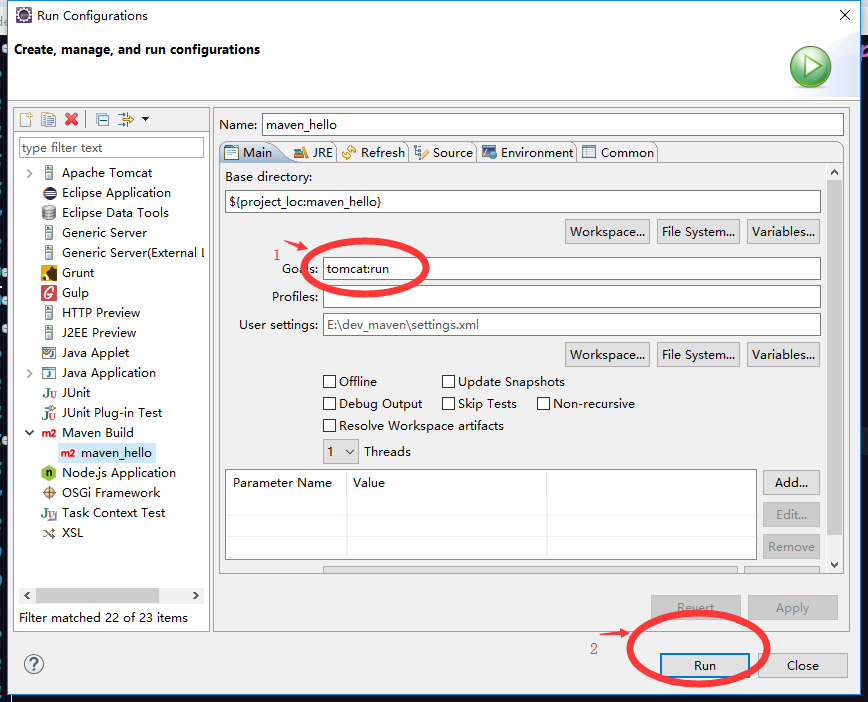This screenshot has height=702, width=868.
Task: Enable the Offline checkbox
Action: (330, 382)
